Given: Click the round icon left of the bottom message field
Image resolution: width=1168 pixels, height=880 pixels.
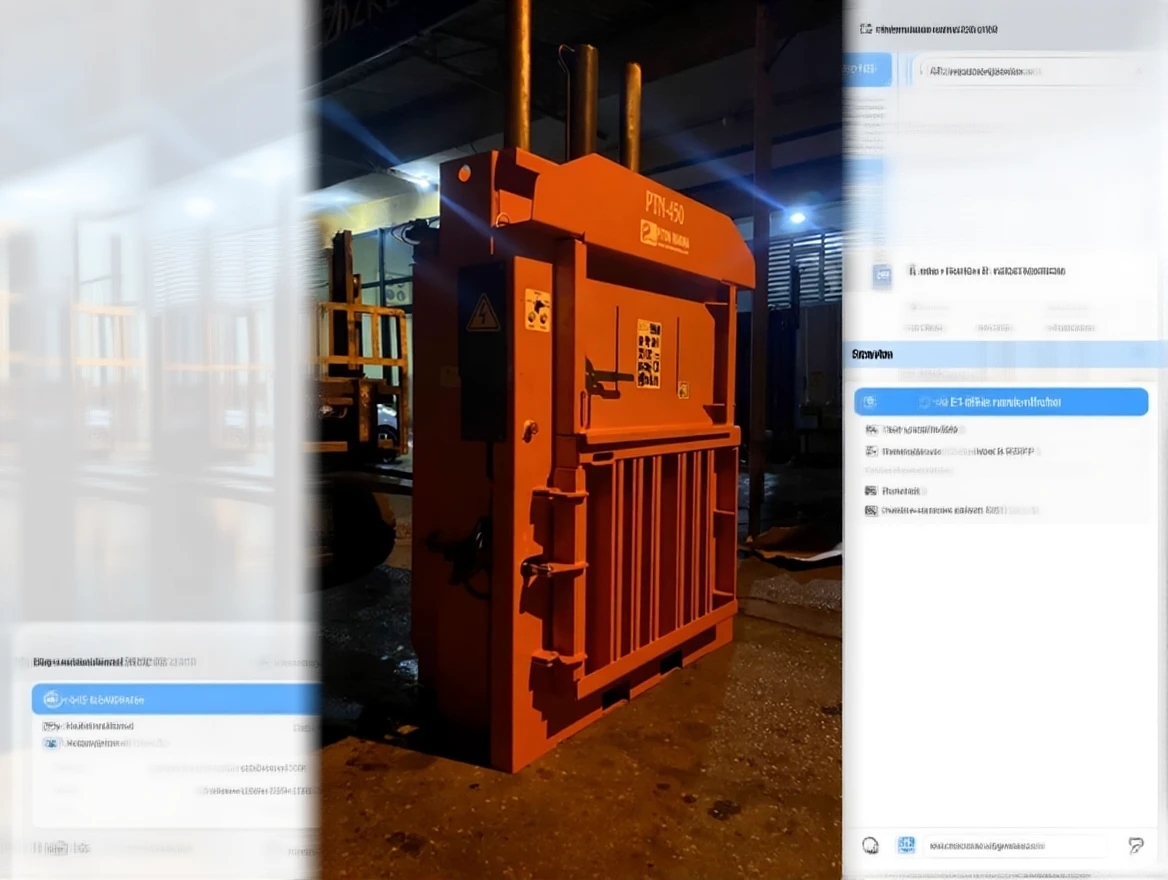Looking at the screenshot, I should coord(870,846).
